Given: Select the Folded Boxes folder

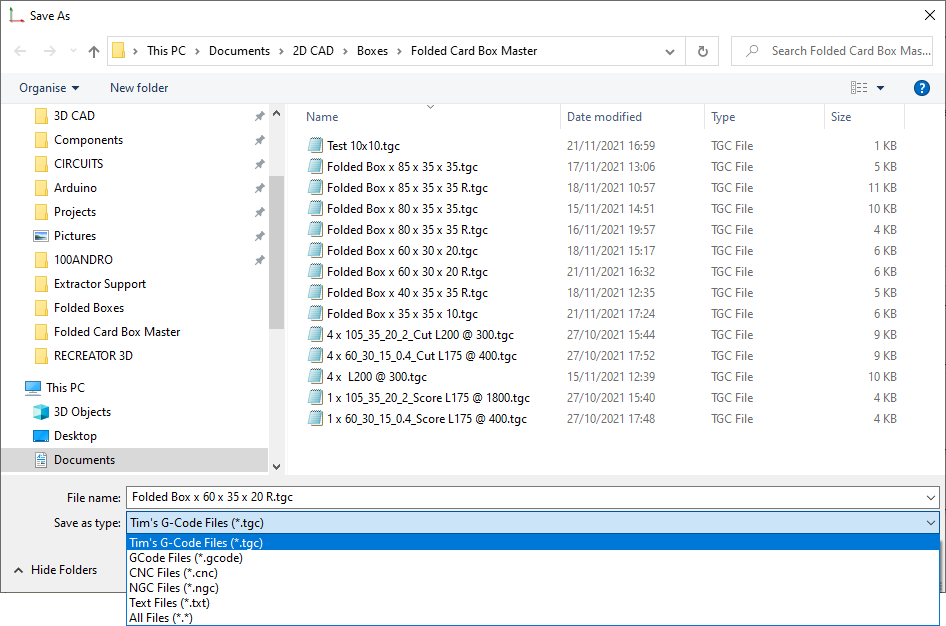Looking at the screenshot, I should (x=89, y=308).
